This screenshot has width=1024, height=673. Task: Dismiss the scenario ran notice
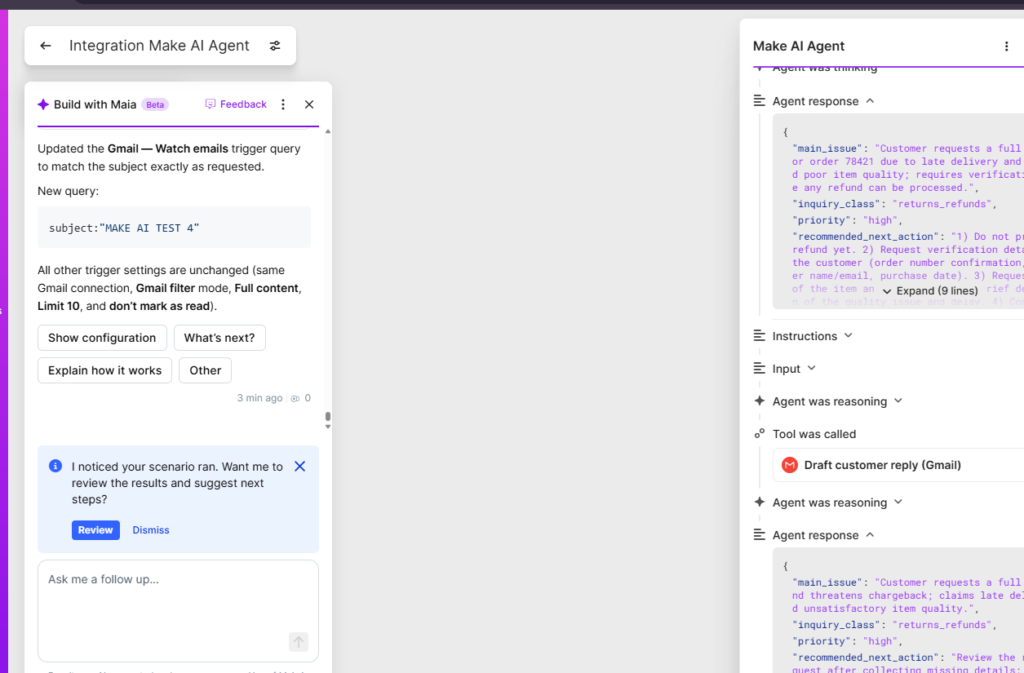tap(151, 530)
